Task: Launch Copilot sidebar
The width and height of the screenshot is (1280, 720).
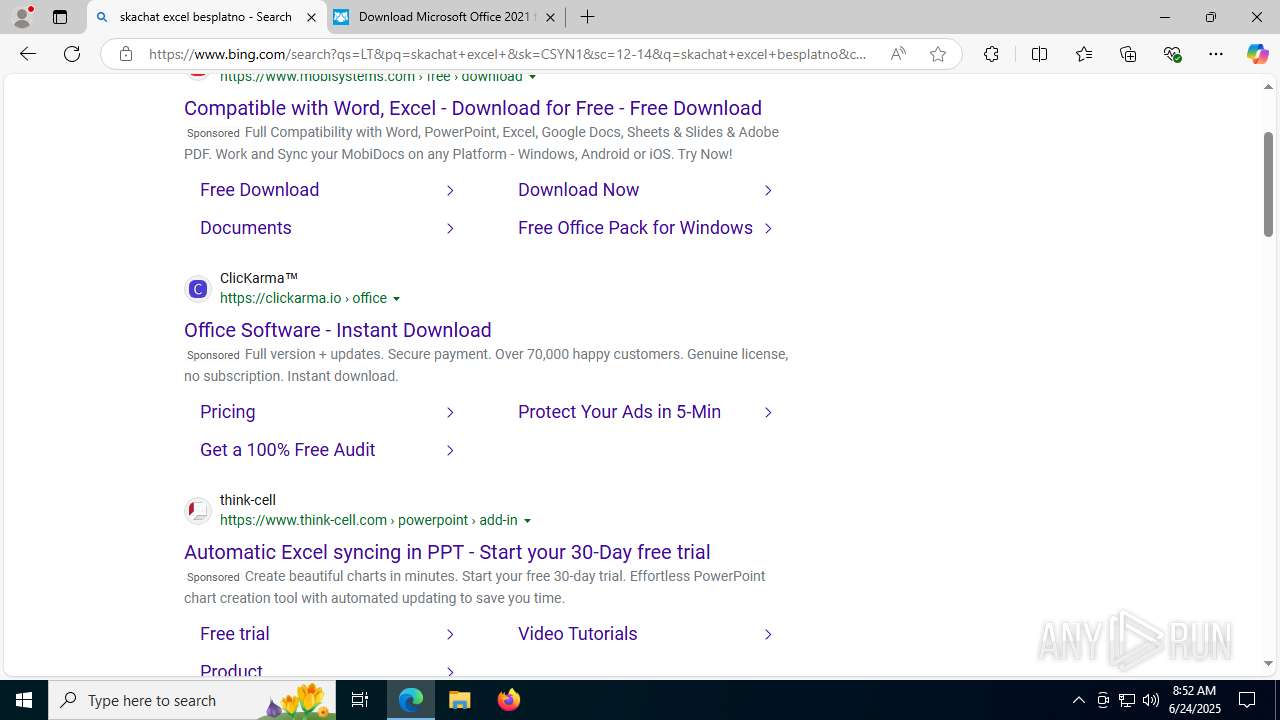Action: [1257, 54]
